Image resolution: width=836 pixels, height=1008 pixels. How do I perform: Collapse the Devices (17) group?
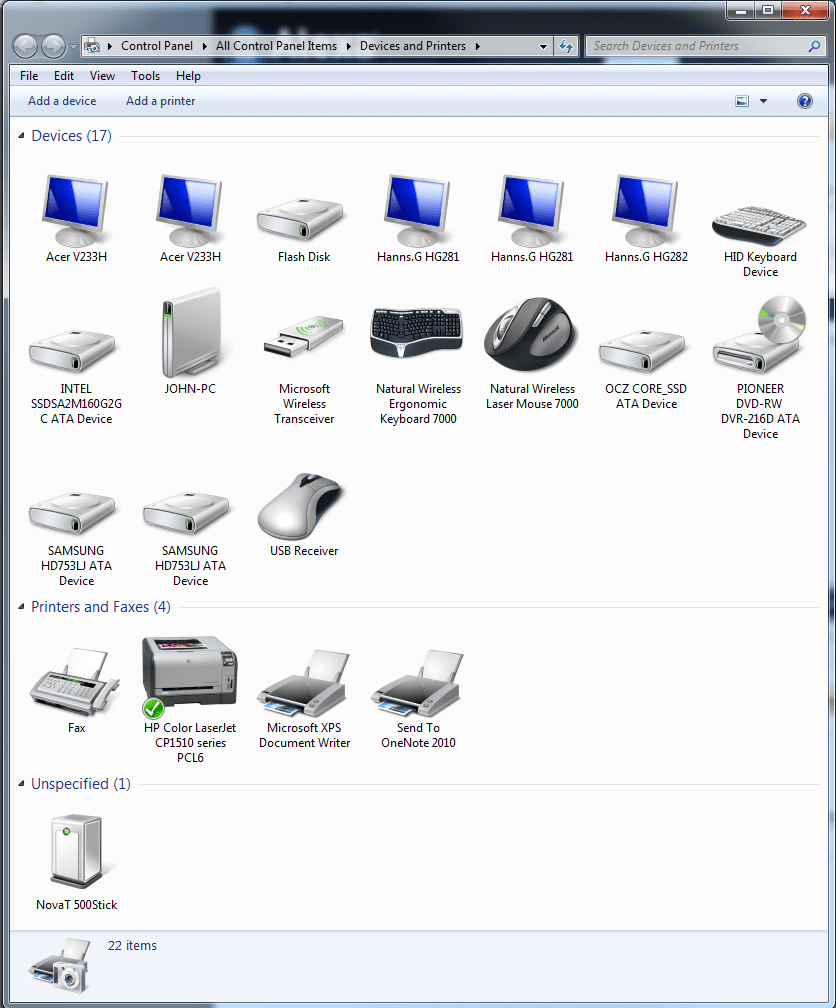click(21, 136)
